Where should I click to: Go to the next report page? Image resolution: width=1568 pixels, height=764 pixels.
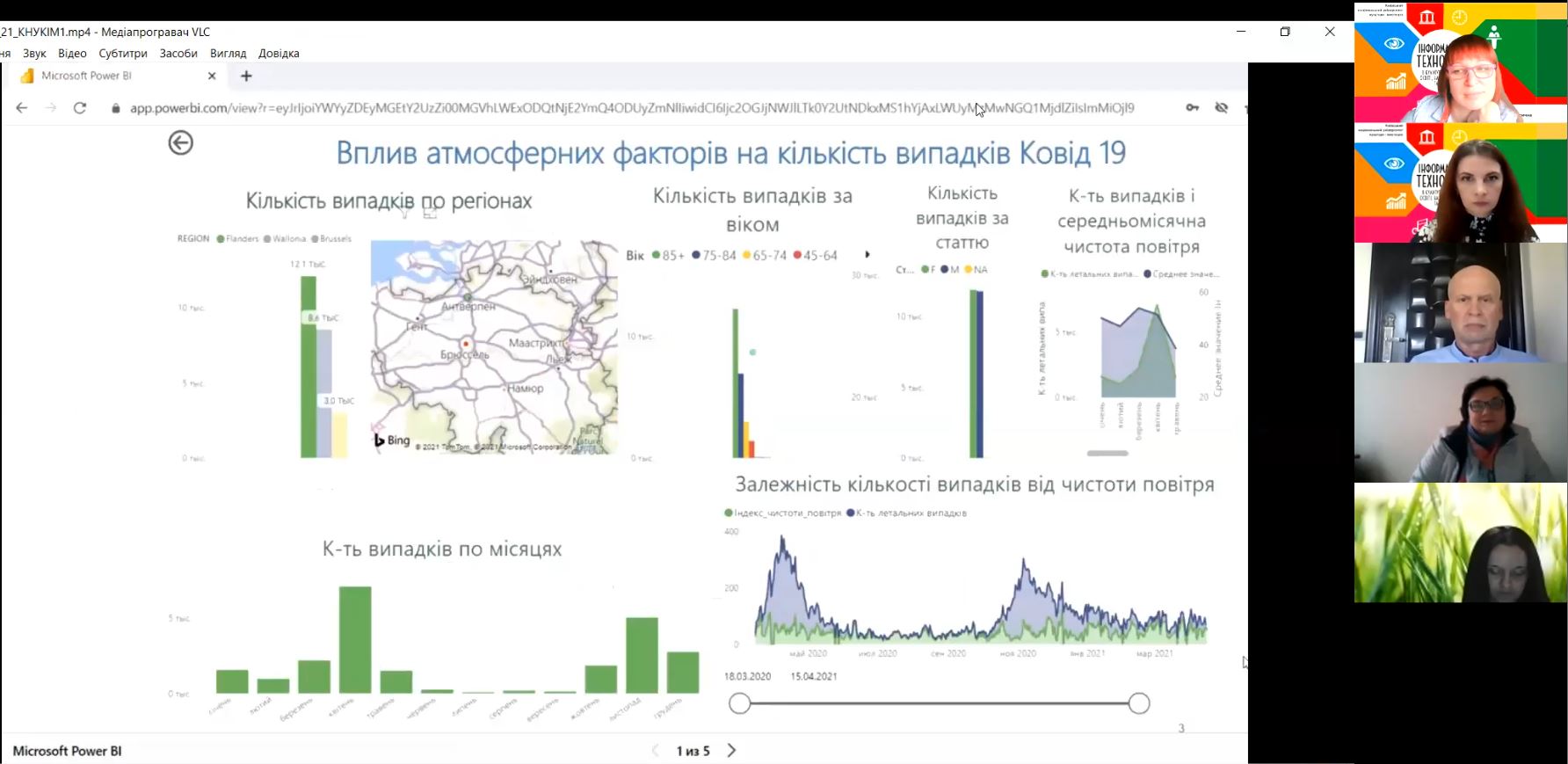pos(731,751)
